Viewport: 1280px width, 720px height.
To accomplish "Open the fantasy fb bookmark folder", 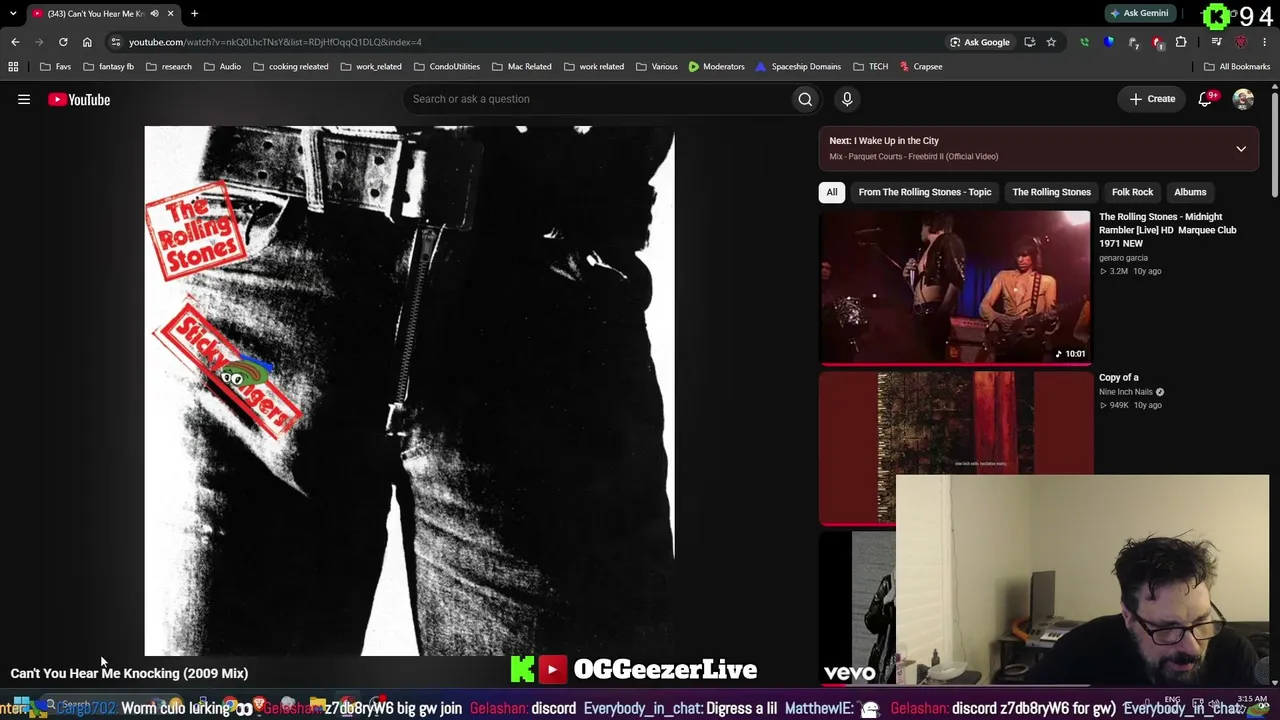I will point(108,67).
